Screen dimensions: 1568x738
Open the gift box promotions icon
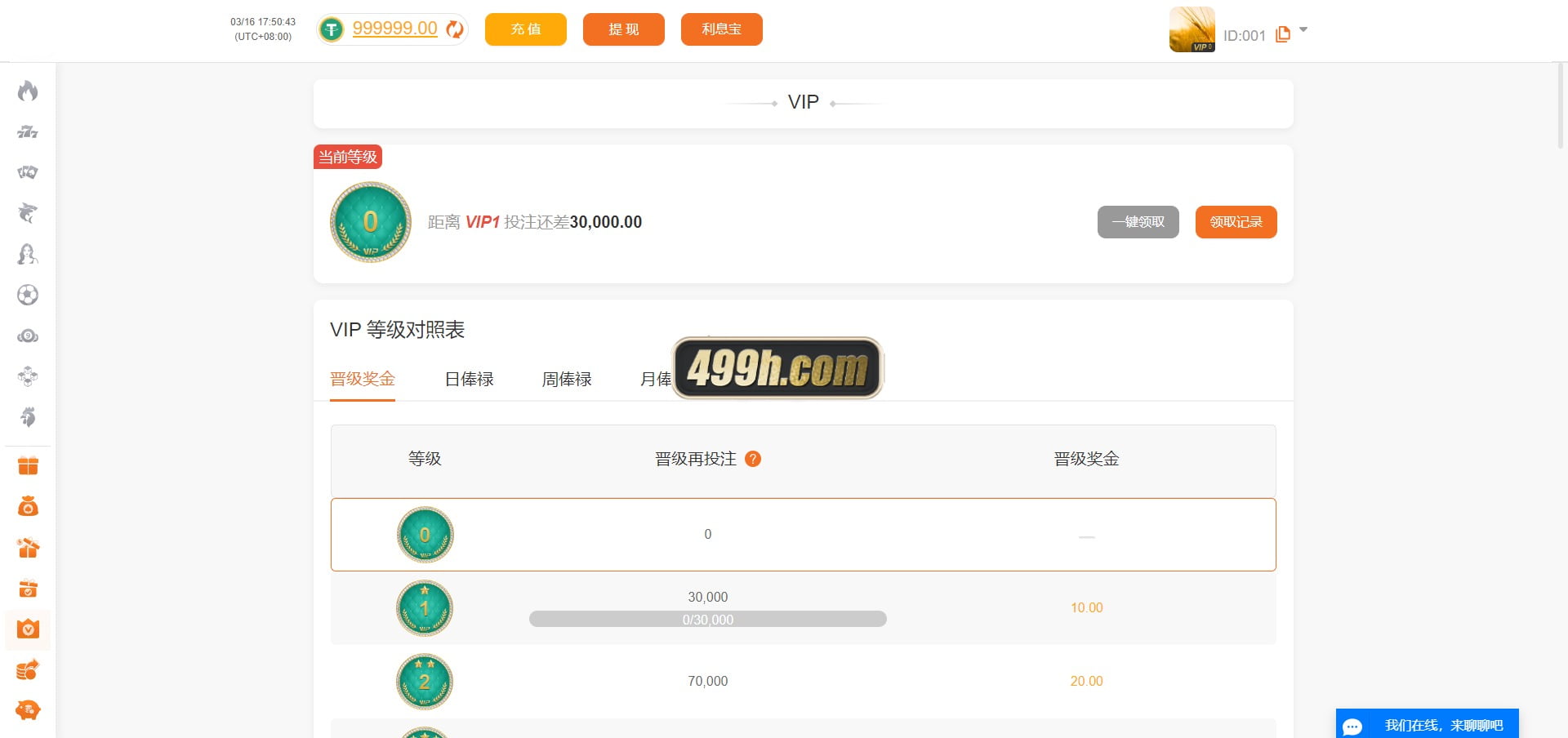pyautogui.click(x=28, y=466)
